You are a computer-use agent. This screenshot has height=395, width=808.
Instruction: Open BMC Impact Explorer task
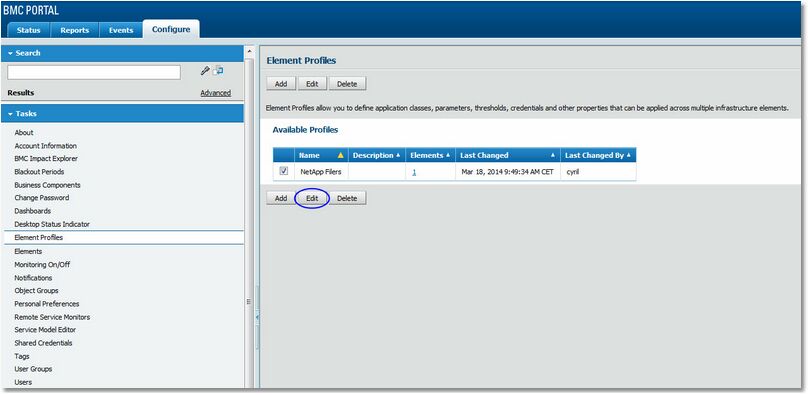[x=46, y=159]
